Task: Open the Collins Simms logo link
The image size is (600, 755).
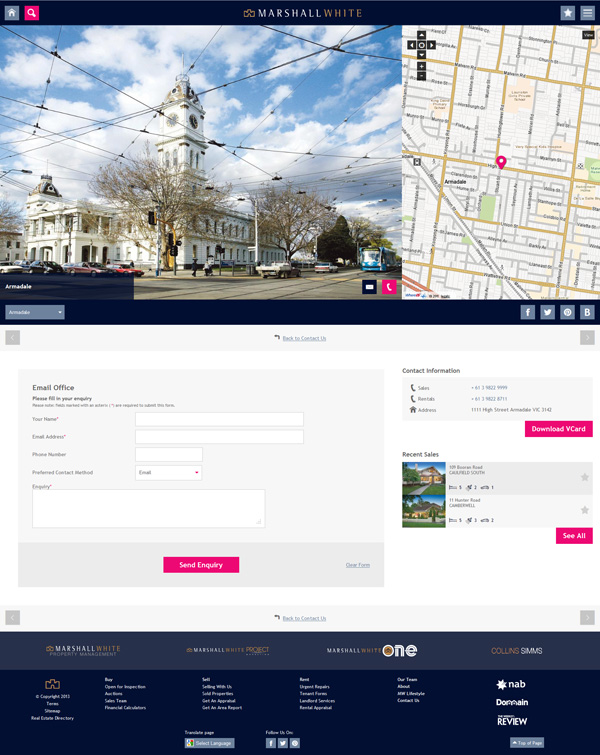Action: point(517,651)
